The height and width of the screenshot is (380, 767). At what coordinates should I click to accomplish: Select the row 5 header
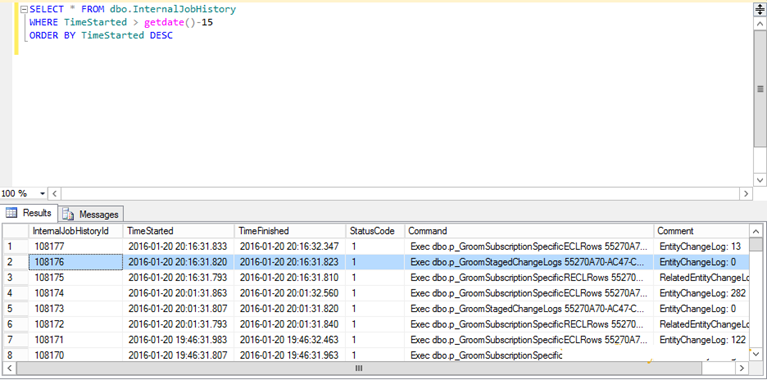(x=16, y=309)
